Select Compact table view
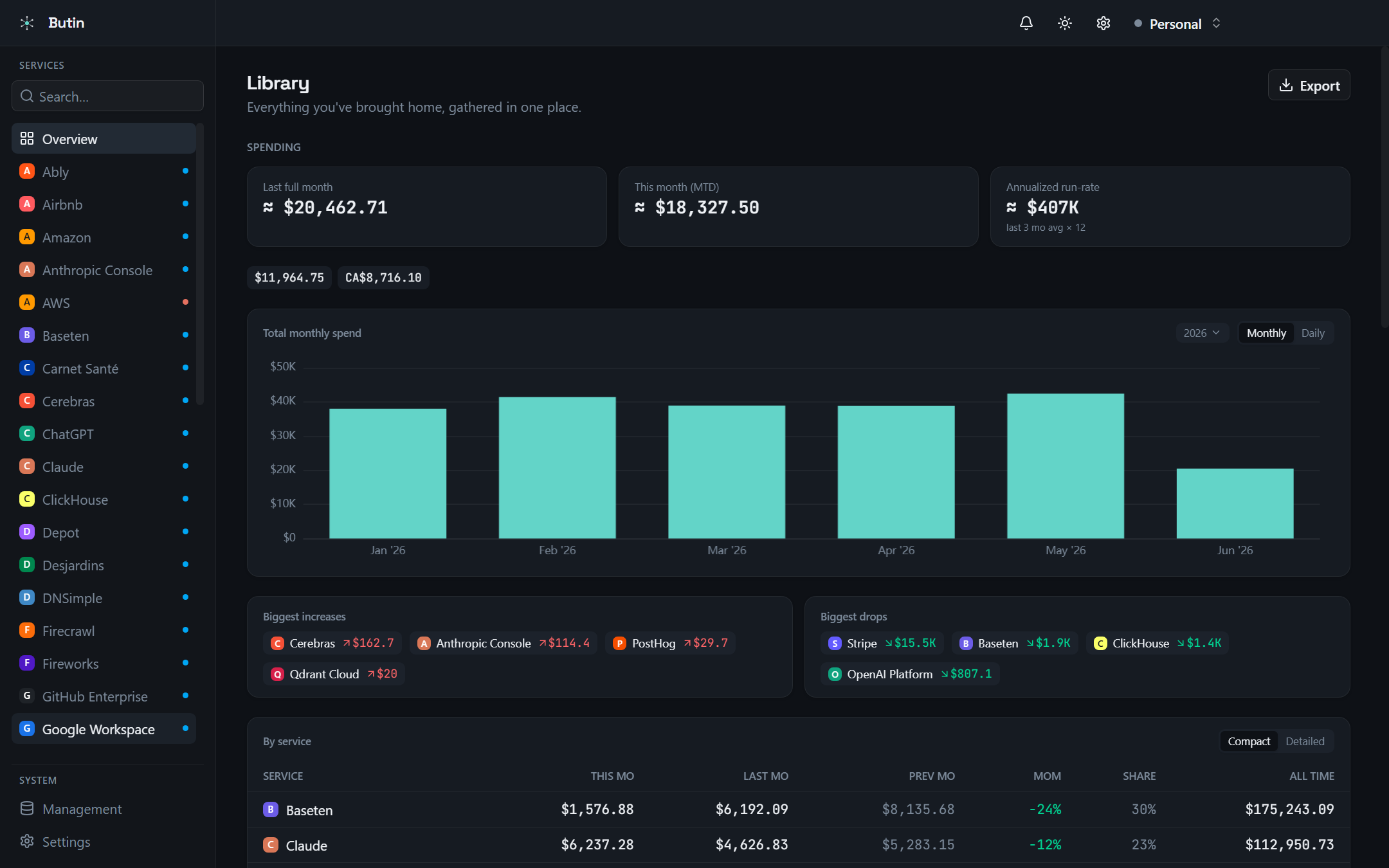The height and width of the screenshot is (868, 1389). (x=1249, y=741)
